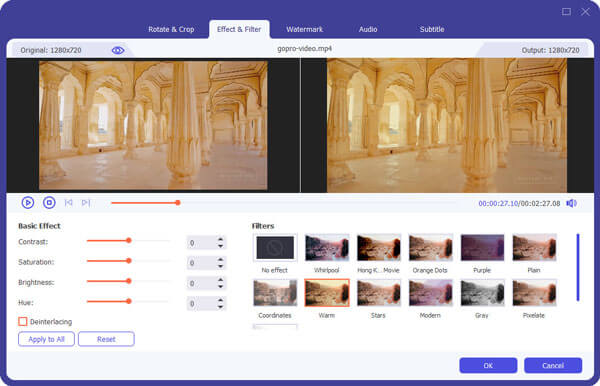The height and width of the screenshot is (386, 600).
Task: Jump to previous frame
Action: pyautogui.click(x=68, y=202)
